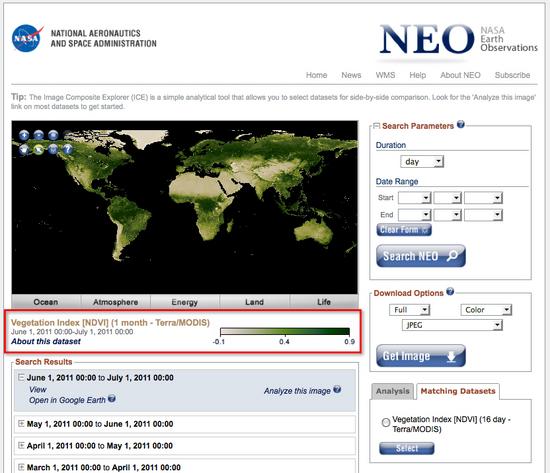
Task: Click the Vegetation Index [NDVI] dataset title
Action: coord(110,322)
